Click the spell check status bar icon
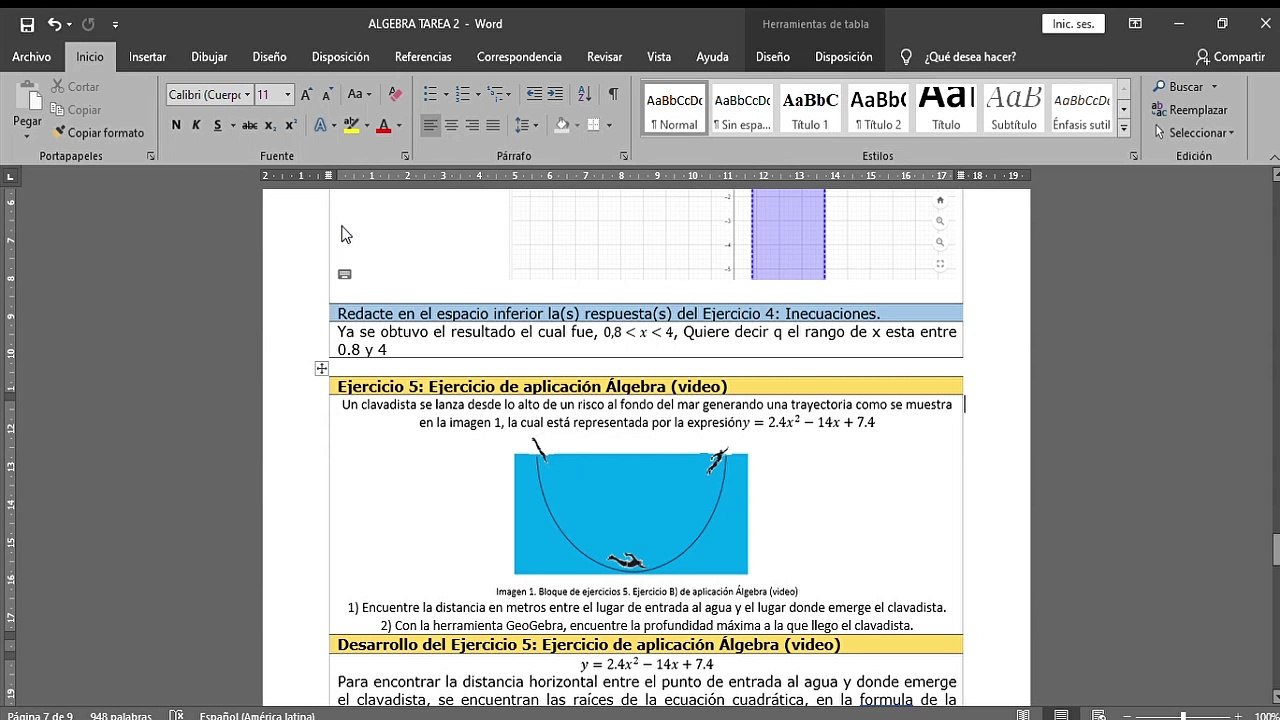1280x720 pixels. click(177, 715)
